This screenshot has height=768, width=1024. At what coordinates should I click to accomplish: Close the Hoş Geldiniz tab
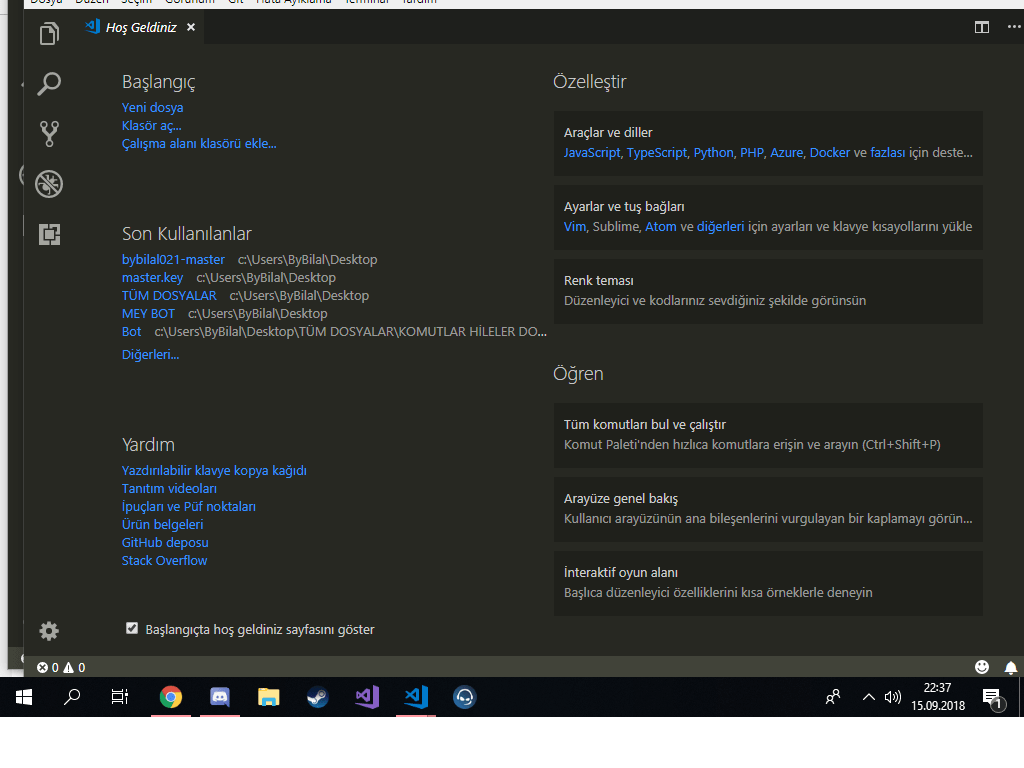[191, 27]
